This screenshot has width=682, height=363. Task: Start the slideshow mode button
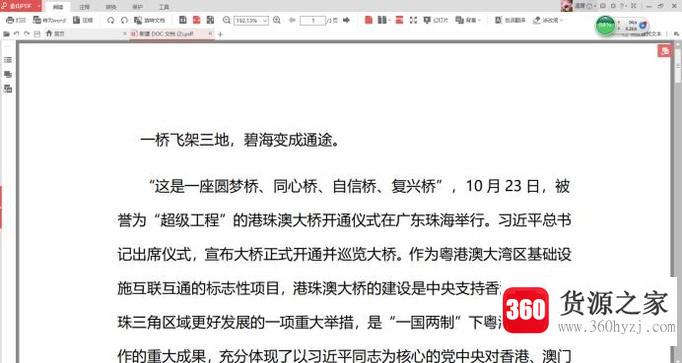435,20
